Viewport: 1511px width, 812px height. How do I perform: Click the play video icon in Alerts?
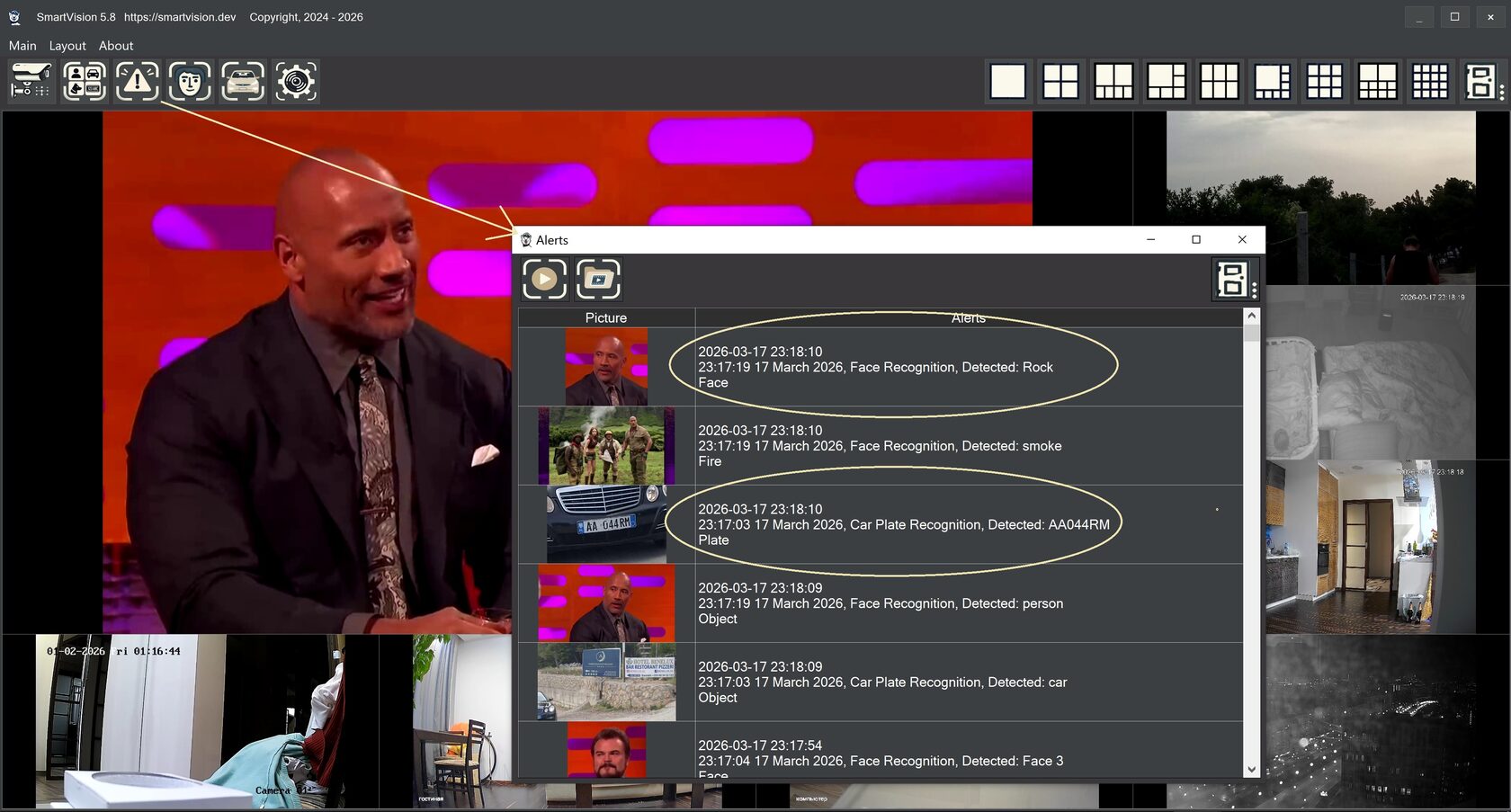tap(545, 279)
